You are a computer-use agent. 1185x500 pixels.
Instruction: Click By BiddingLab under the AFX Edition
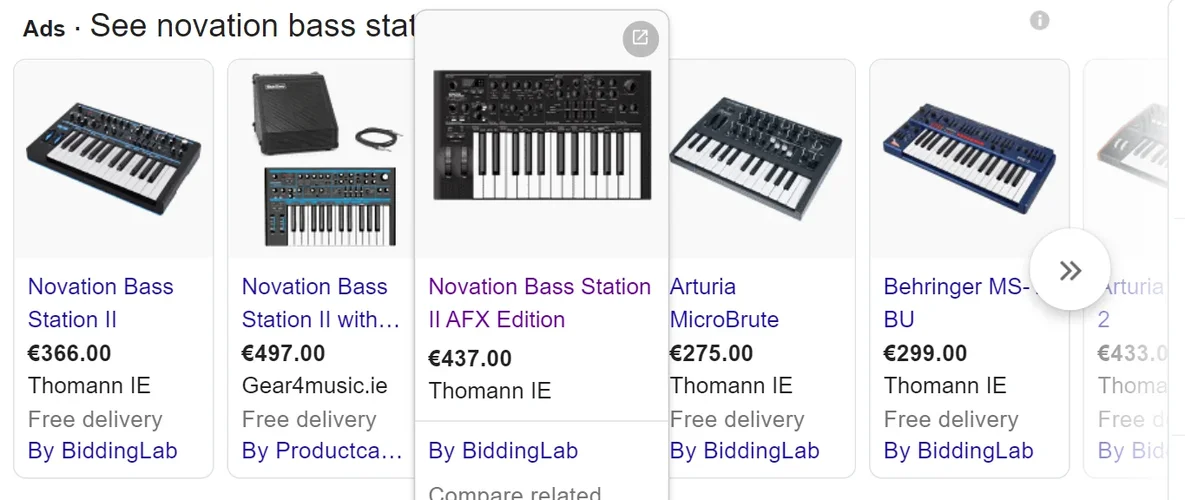[503, 451]
